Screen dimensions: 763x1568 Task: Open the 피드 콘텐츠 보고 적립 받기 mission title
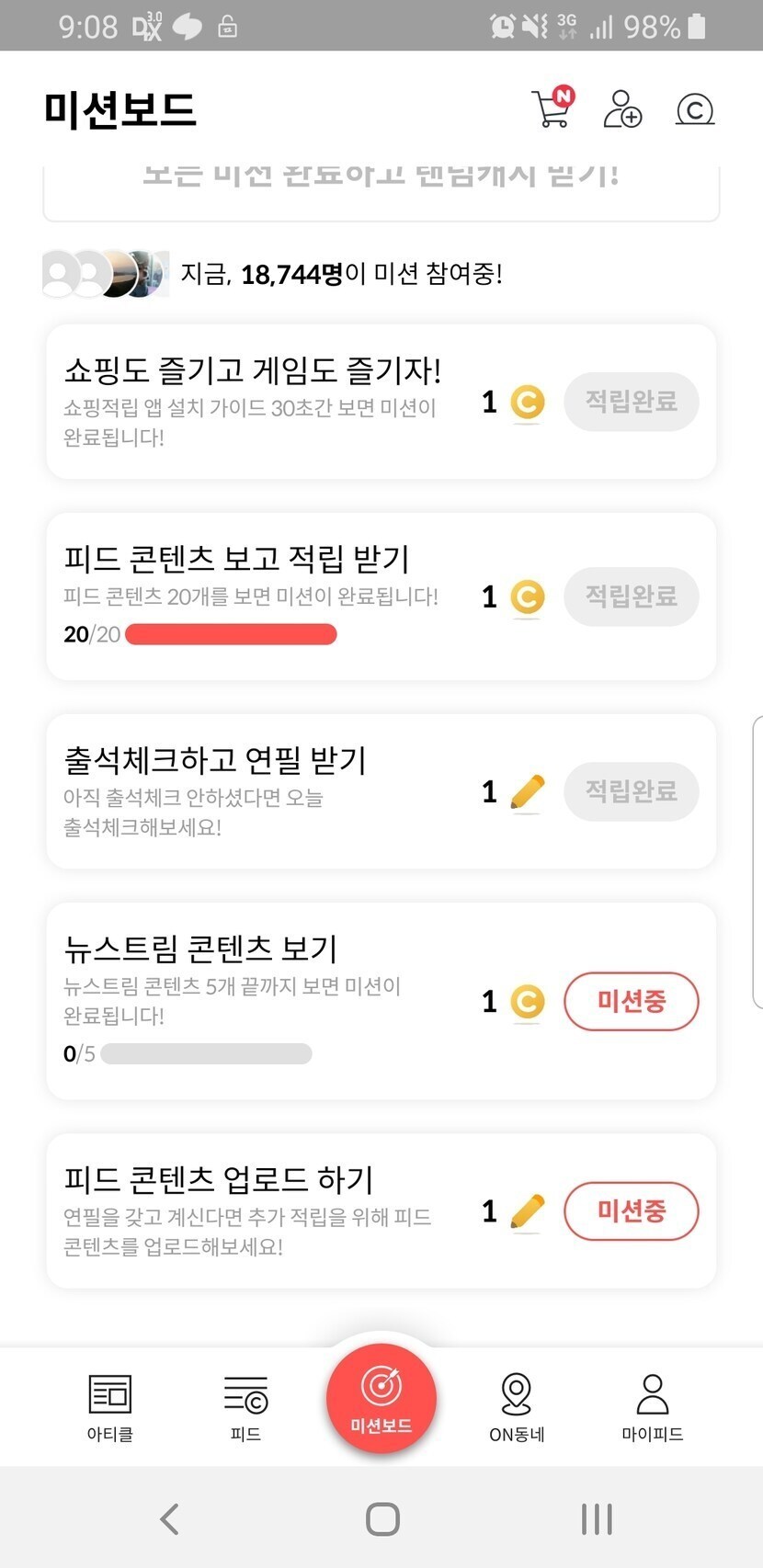click(236, 558)
